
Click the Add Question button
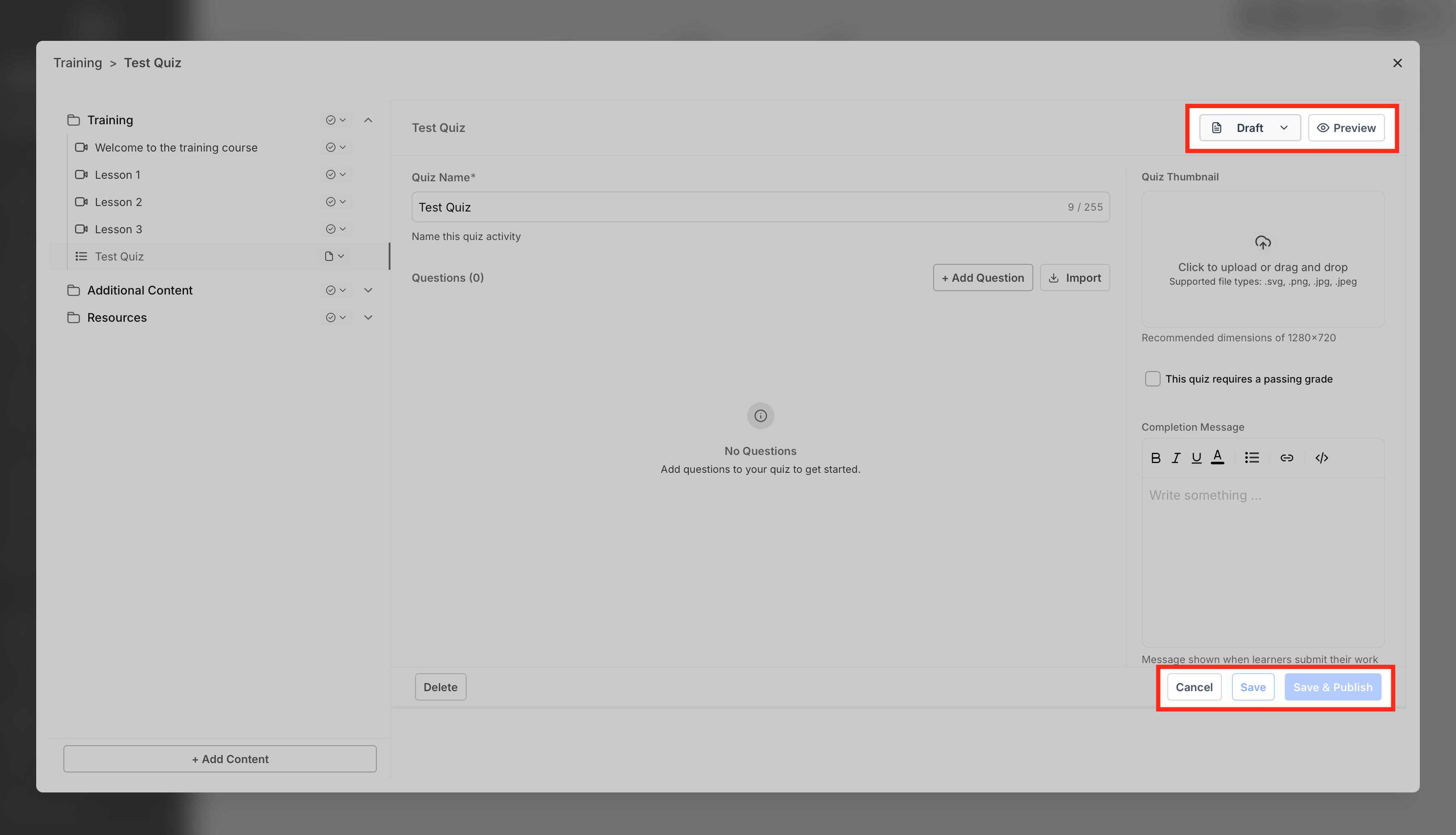(982, 277)
